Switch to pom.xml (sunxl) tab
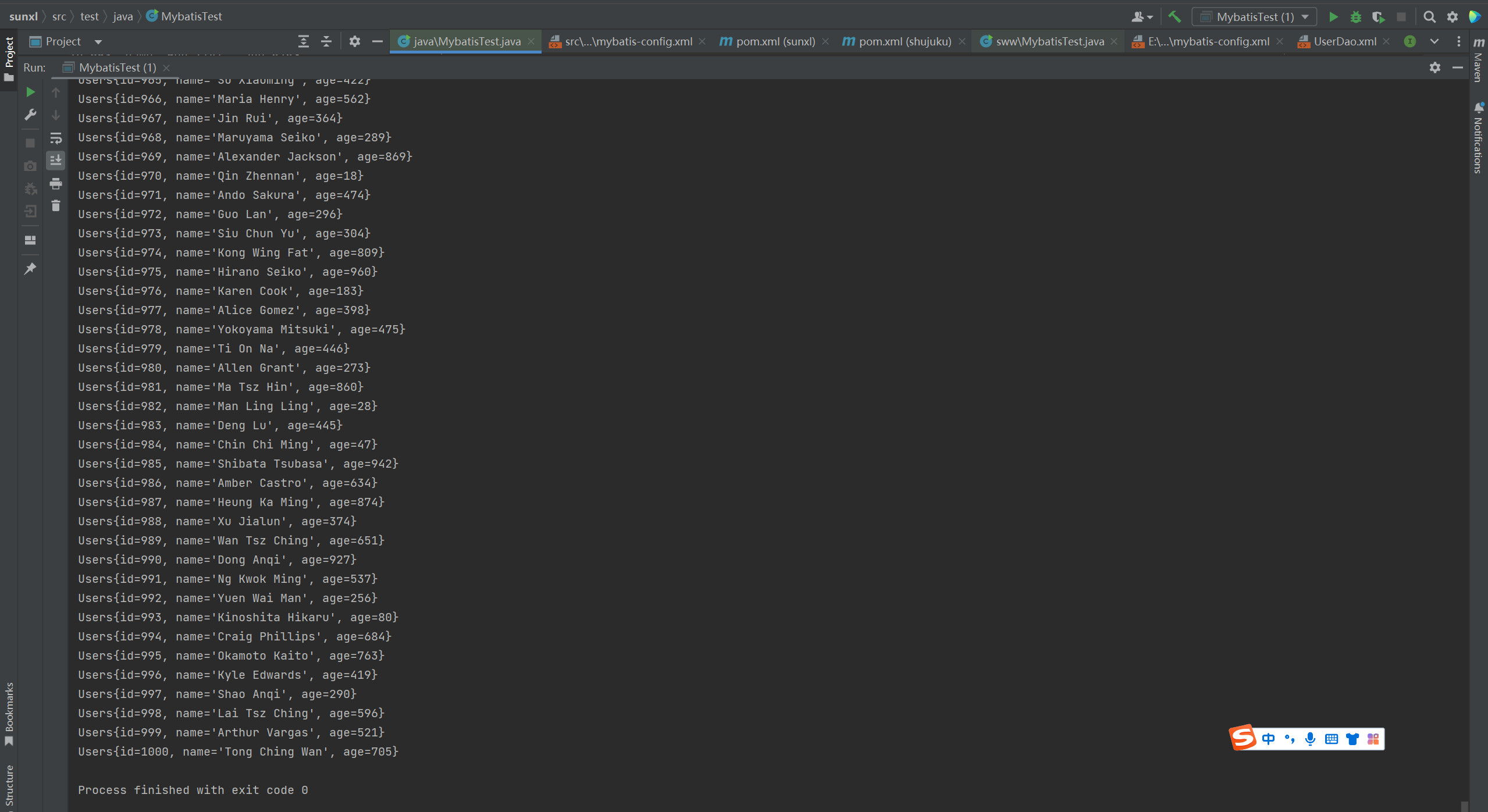Image resolution: width=1488 pixels, height=812 pixels. pyautogui.click(x=774, y=41)
